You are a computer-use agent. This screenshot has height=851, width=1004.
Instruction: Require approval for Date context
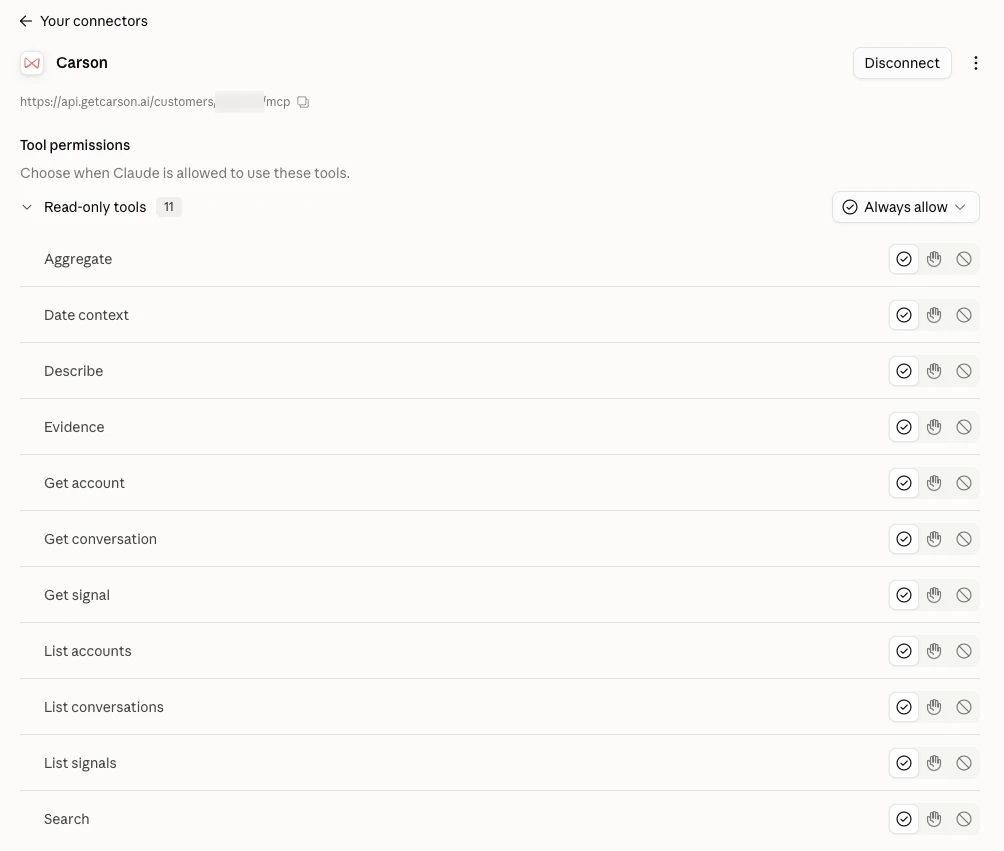pyautogui.click(x=934, y=315)
